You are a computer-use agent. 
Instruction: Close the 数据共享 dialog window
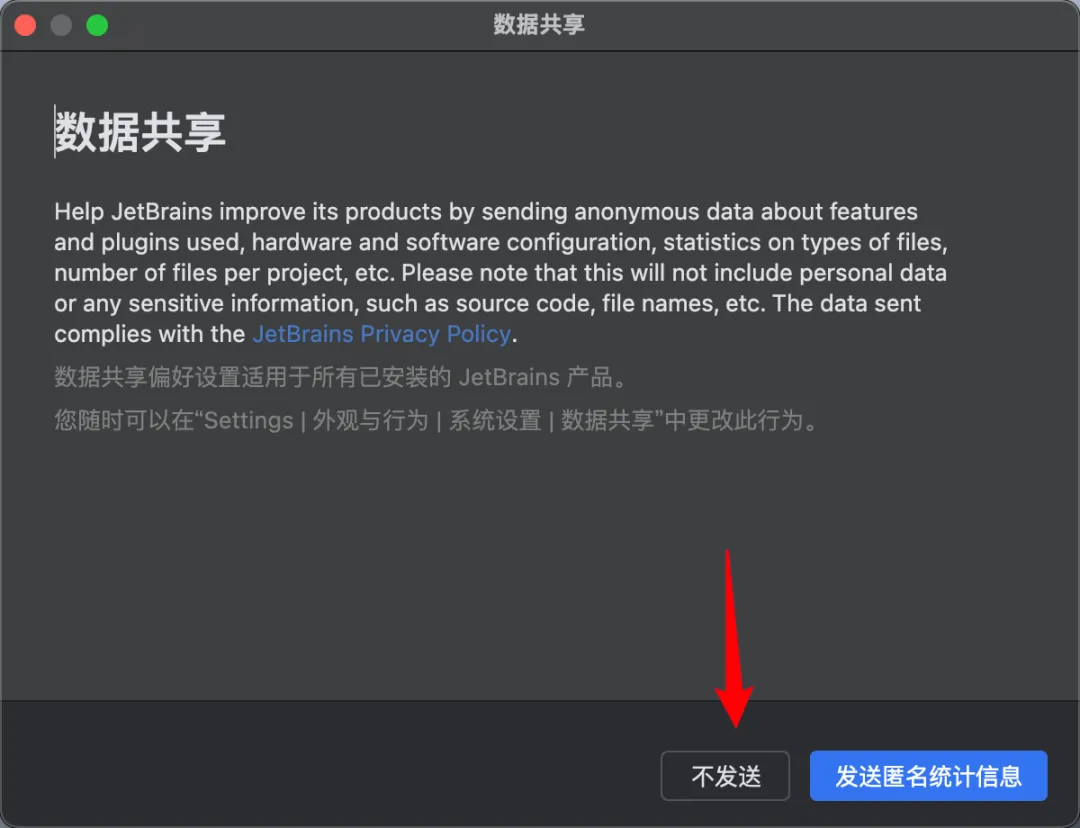pyautogui.click(x=25, y=25)
